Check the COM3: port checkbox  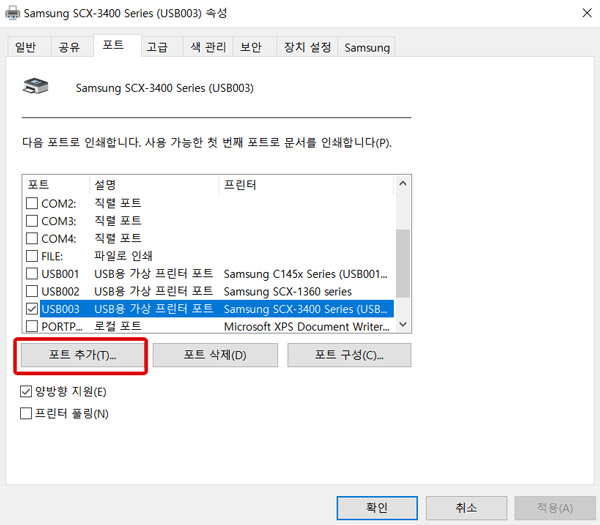[x=32, y=221]
